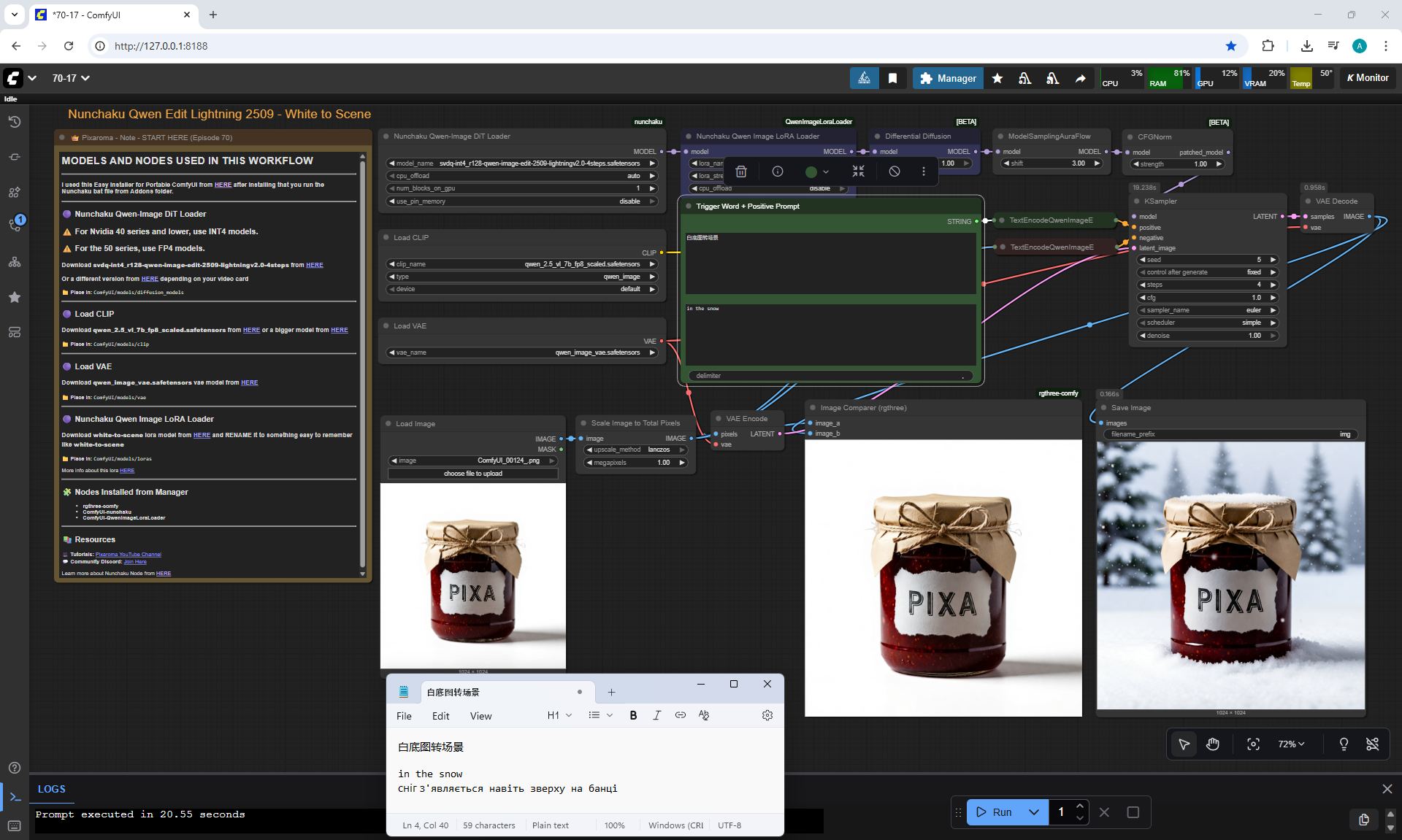
Task: Click the share arrow icon in toolbar
Action: [1080, 78]
